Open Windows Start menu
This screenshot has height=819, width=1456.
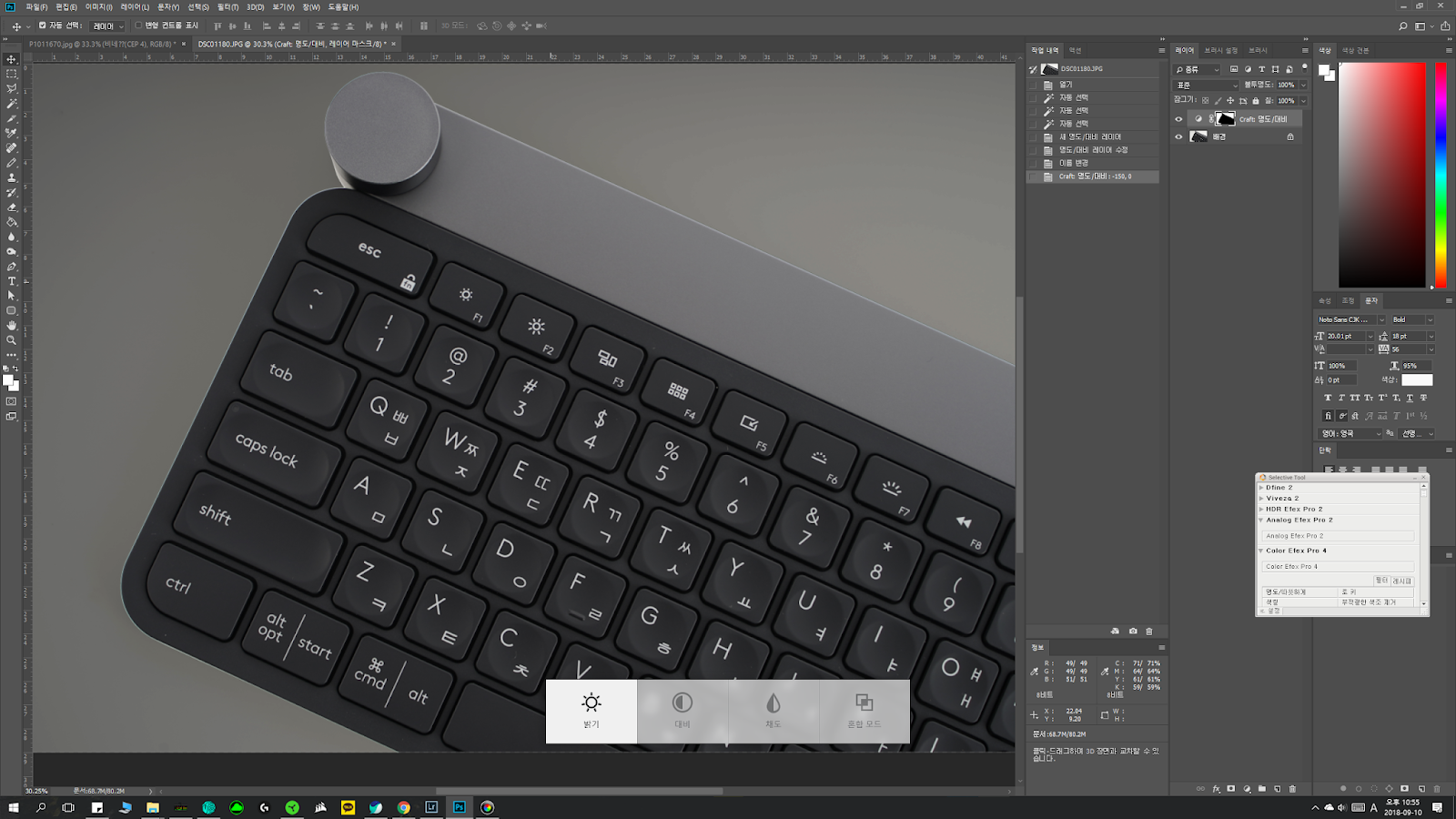click(x=14, y=807)
